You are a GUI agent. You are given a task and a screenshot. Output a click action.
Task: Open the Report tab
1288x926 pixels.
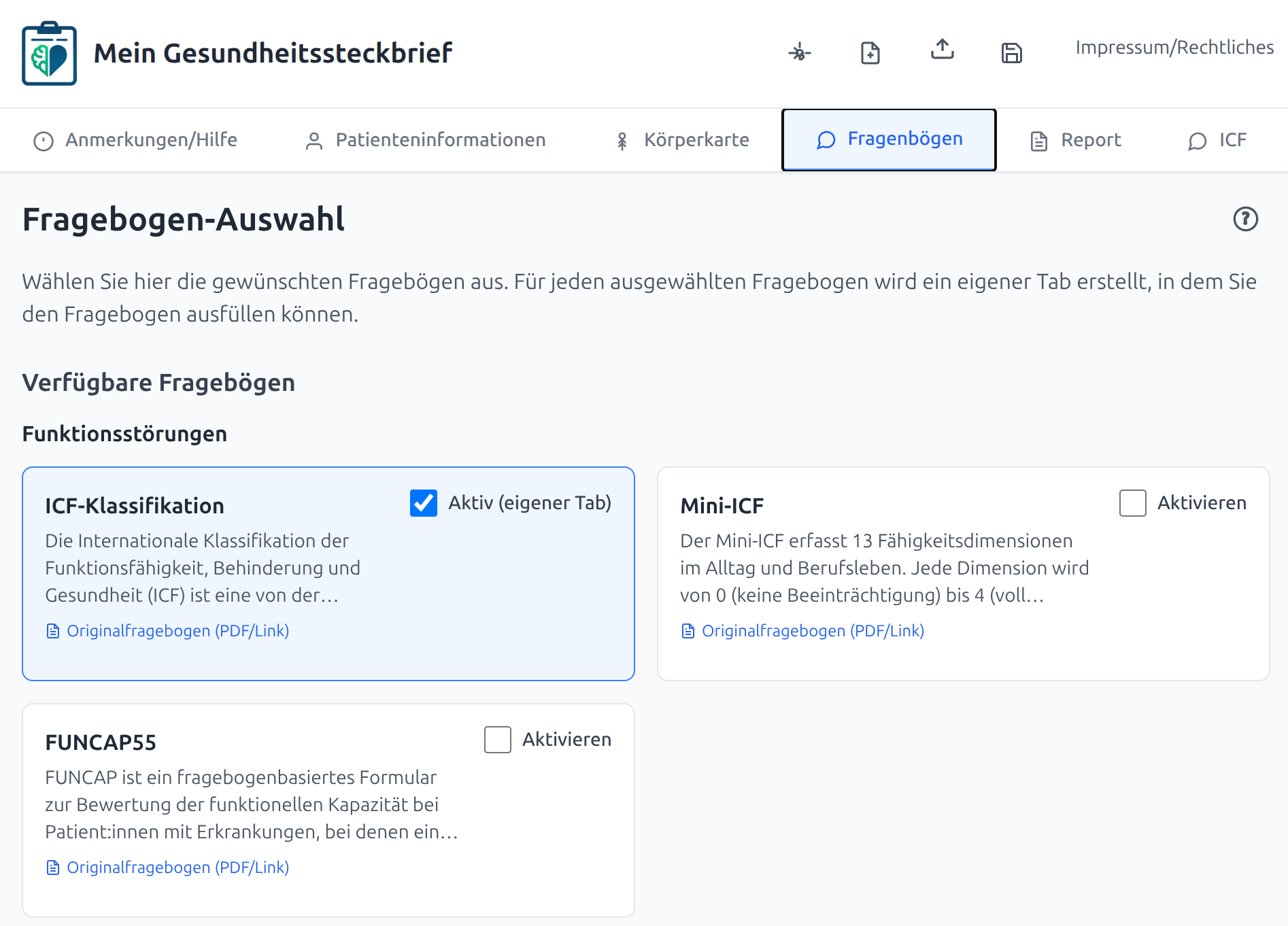pos(1076,140)
